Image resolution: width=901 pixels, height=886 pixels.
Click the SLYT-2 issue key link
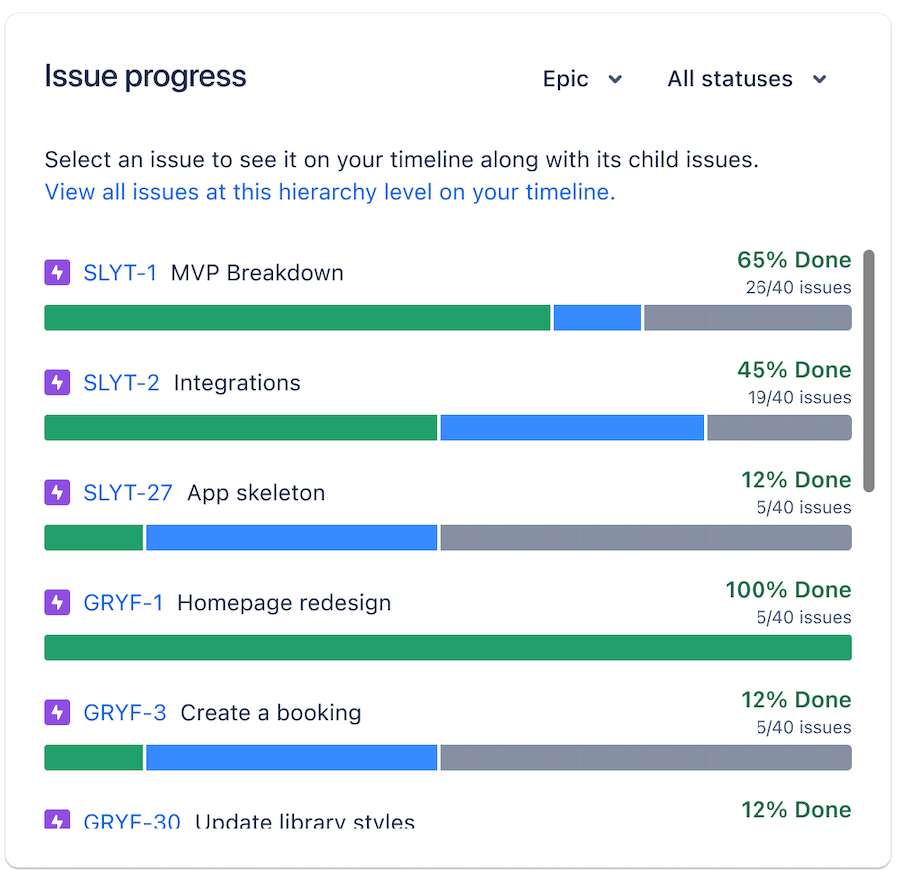click(120, 382)
